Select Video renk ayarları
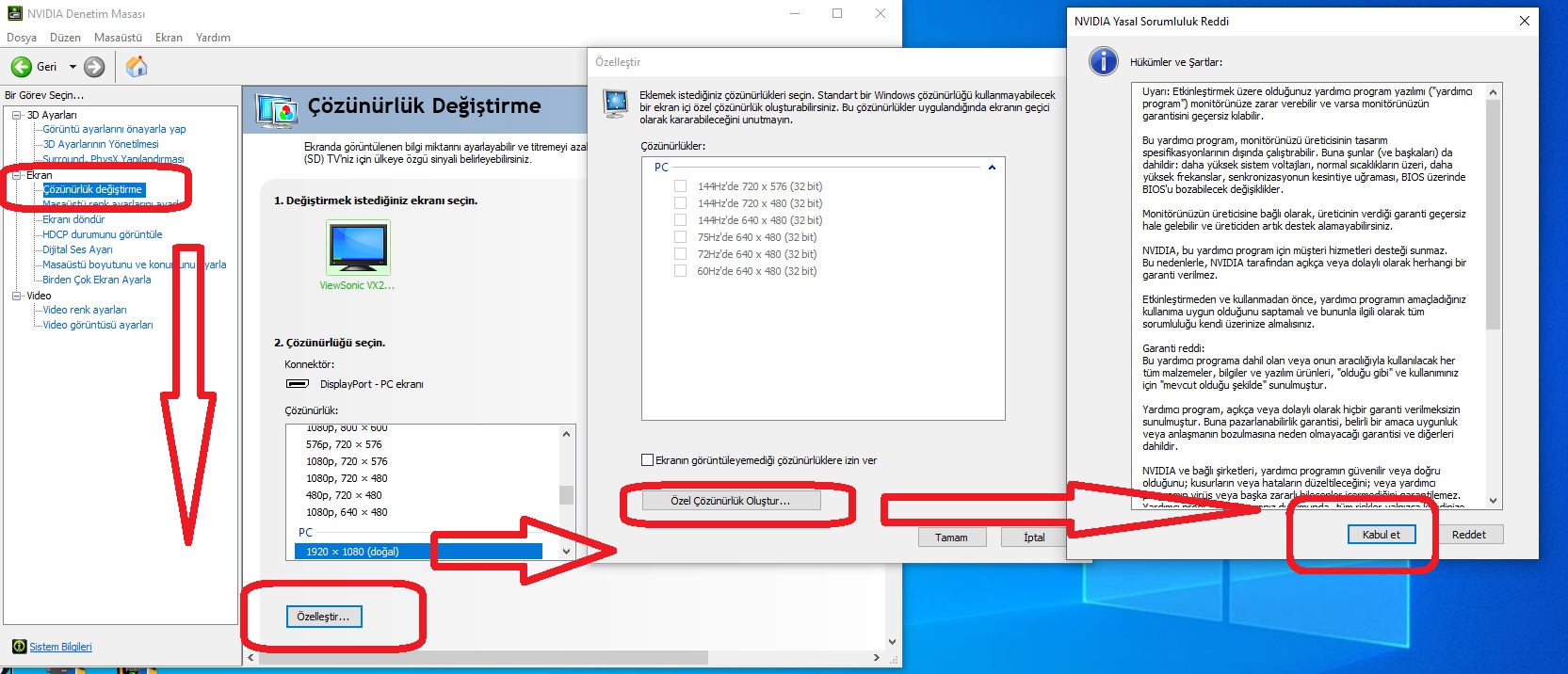The height and width of the screenshot is (674, 1568). [85, 310]
